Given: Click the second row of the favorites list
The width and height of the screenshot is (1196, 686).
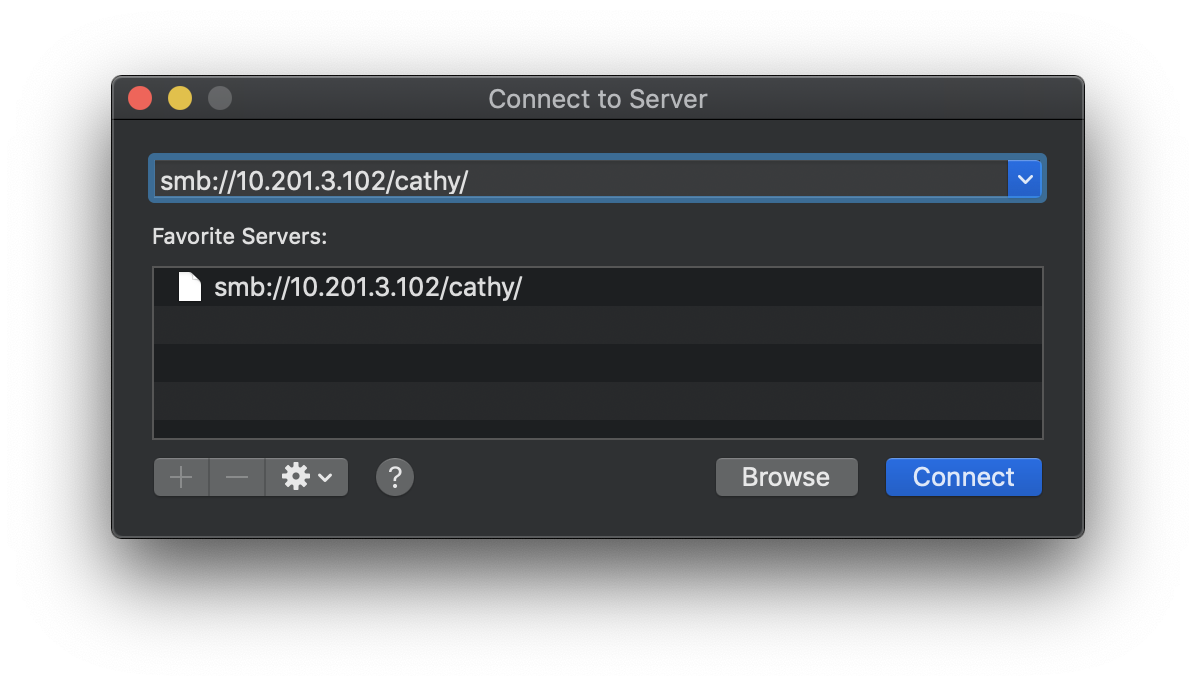Looking at the screenshot, I should [x=598, y=325].
